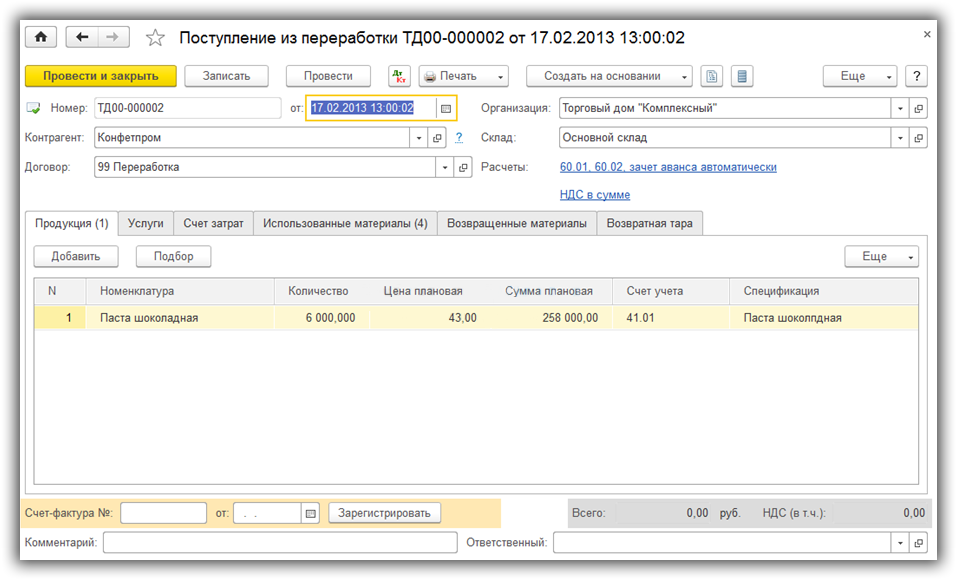Image resolution: width=957 pixels, height=580 pixels.
Task: Open the Склад record icon
Action: point(918,138)
